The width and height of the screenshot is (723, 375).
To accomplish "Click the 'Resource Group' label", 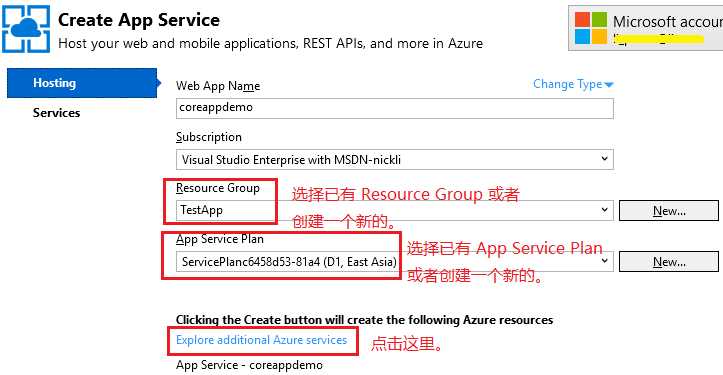I will [x=218, y=188].
